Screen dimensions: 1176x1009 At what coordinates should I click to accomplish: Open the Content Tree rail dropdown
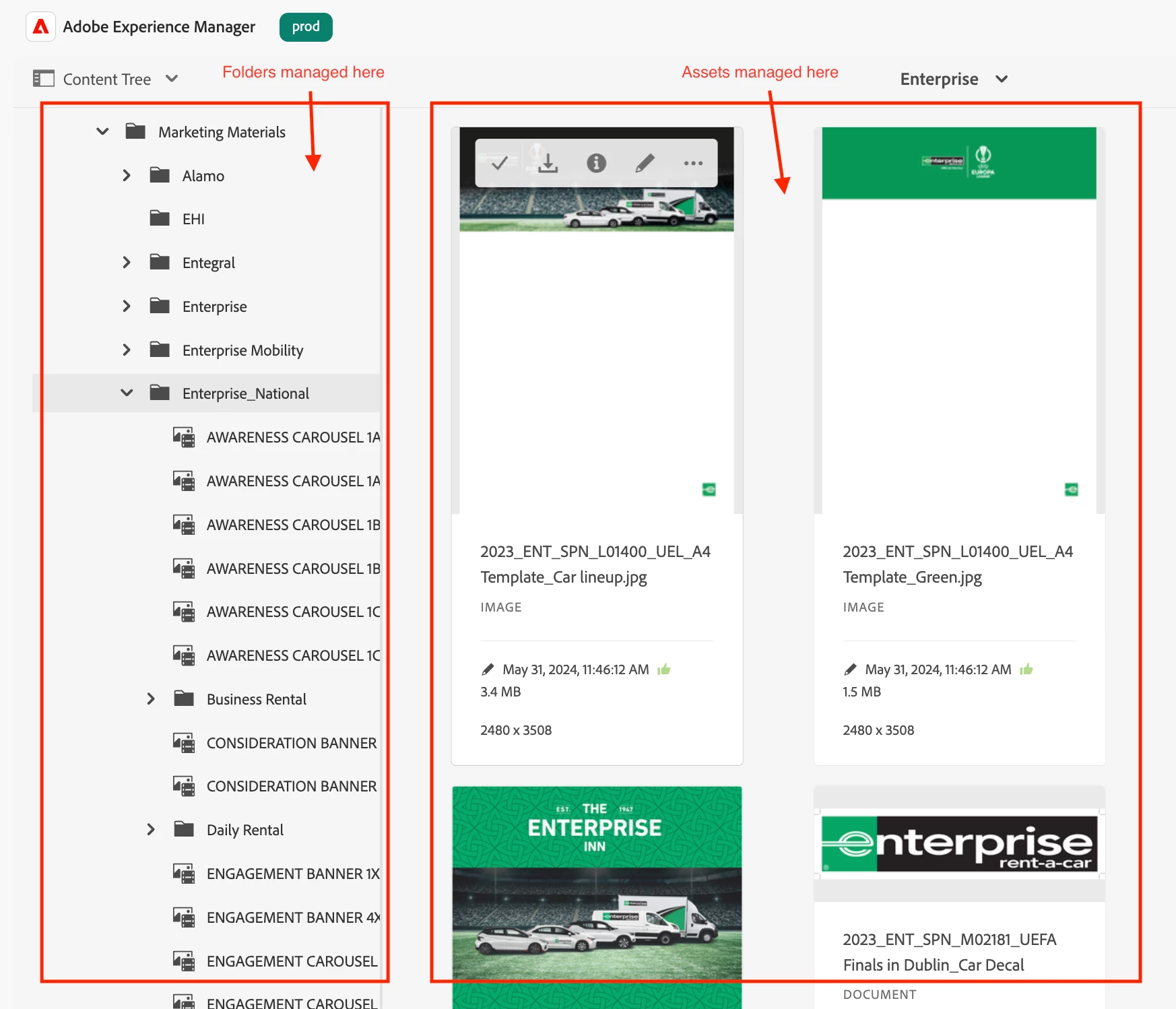(172, 79)
